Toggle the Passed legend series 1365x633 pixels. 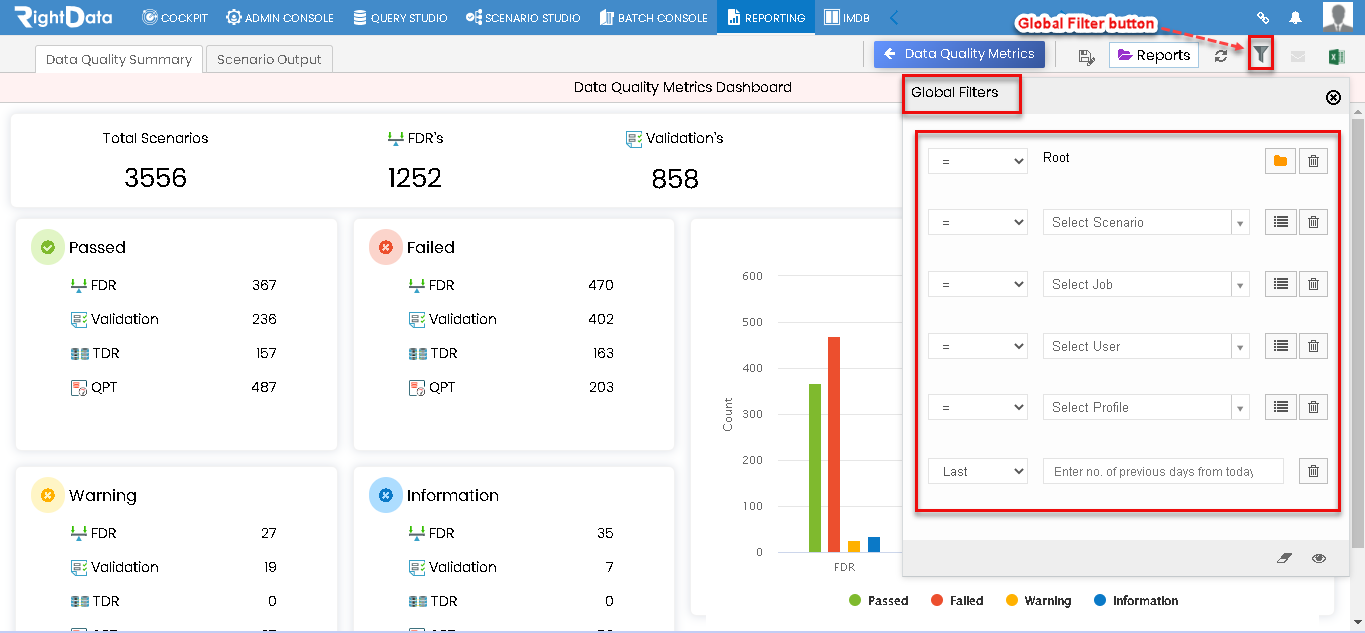click(878, 601)
